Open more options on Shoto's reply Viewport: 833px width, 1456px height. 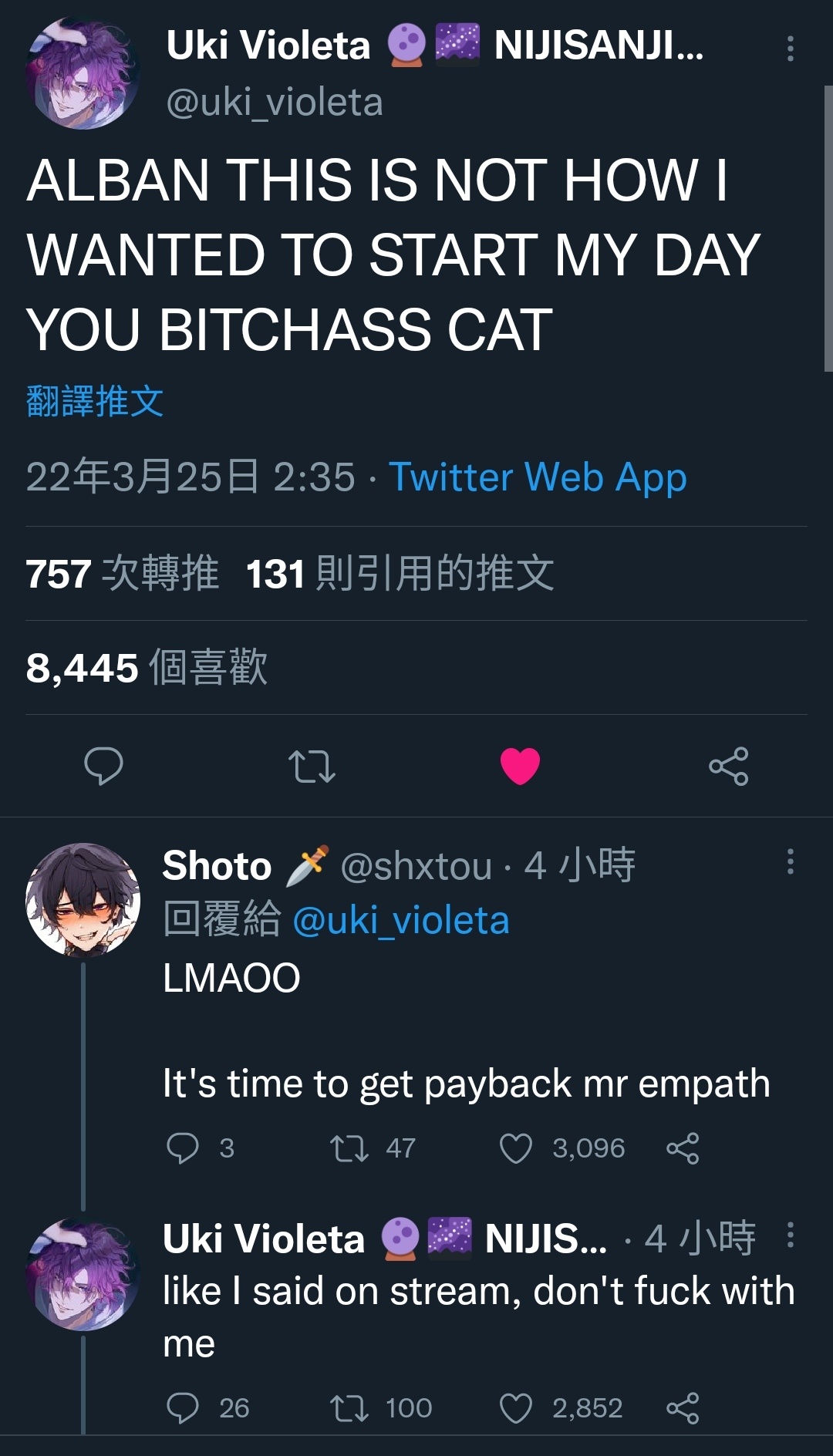click(x=790, y=861)
